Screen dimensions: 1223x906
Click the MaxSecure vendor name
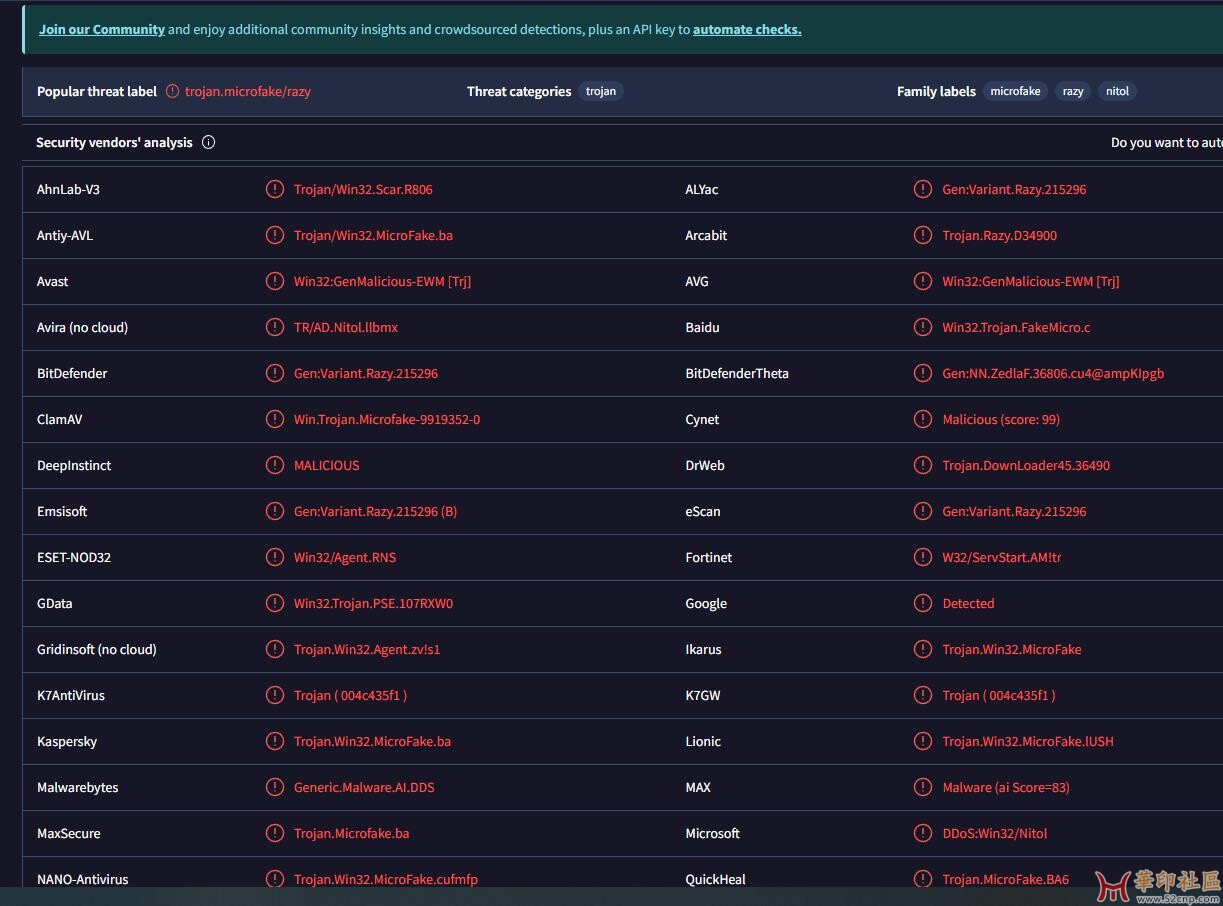(x=69, y=833)
